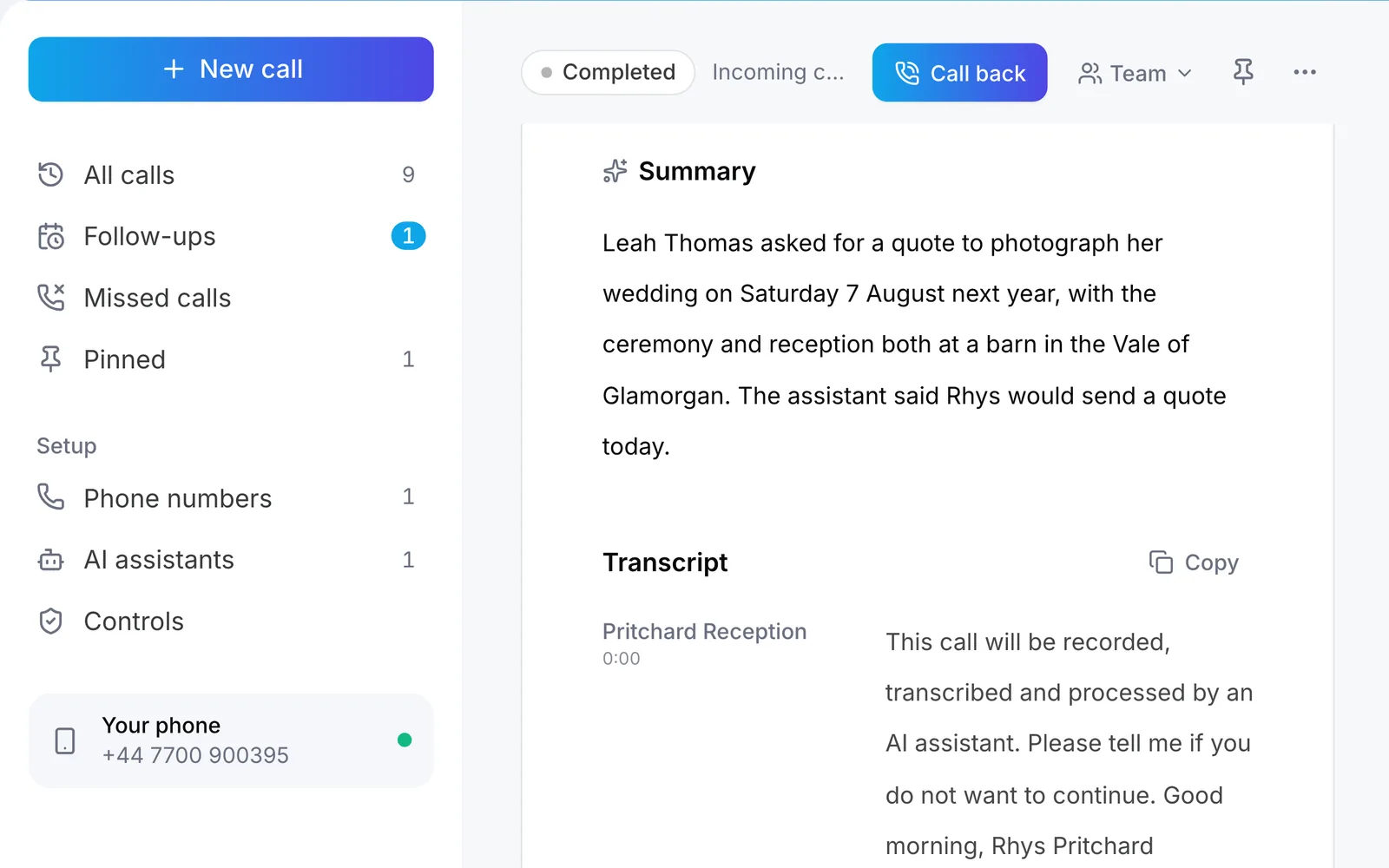1389x868 pixels.
Task: Expand the Team dropdown
Action: (x=1136, y=74)
